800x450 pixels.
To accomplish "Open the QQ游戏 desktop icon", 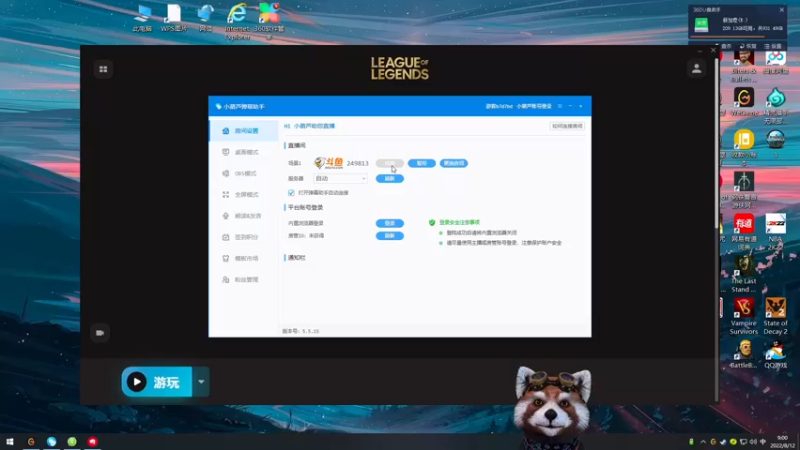I will click(x=776, y=355).
